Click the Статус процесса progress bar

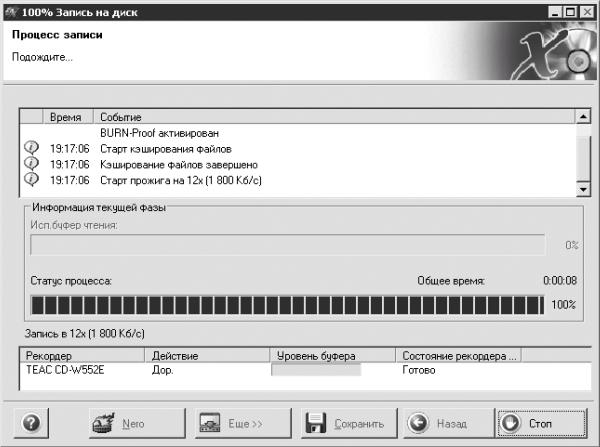pyautogui.click(x=287, y=305)
